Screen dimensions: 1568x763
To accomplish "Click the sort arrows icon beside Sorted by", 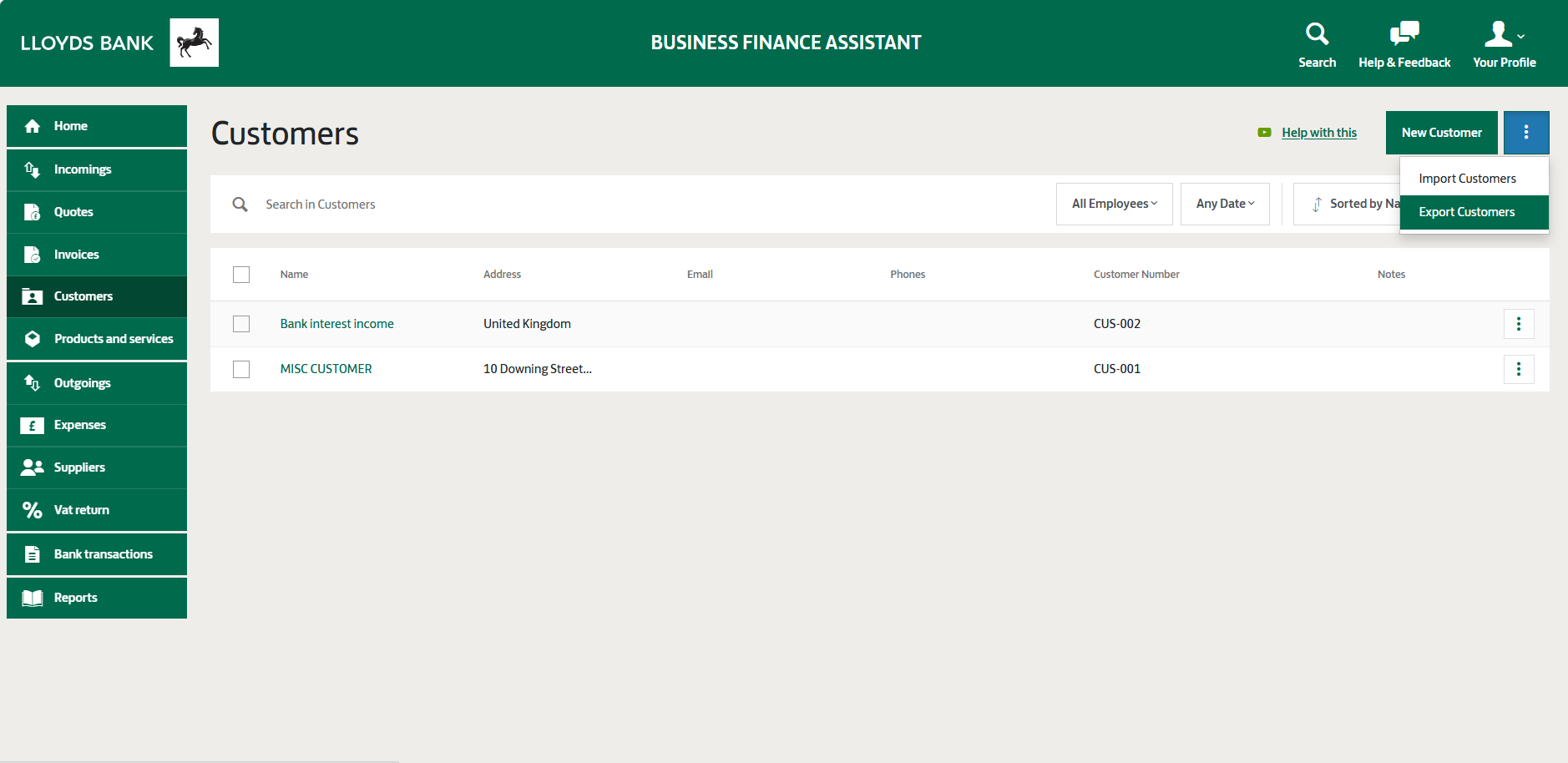I will point(1317,205).
